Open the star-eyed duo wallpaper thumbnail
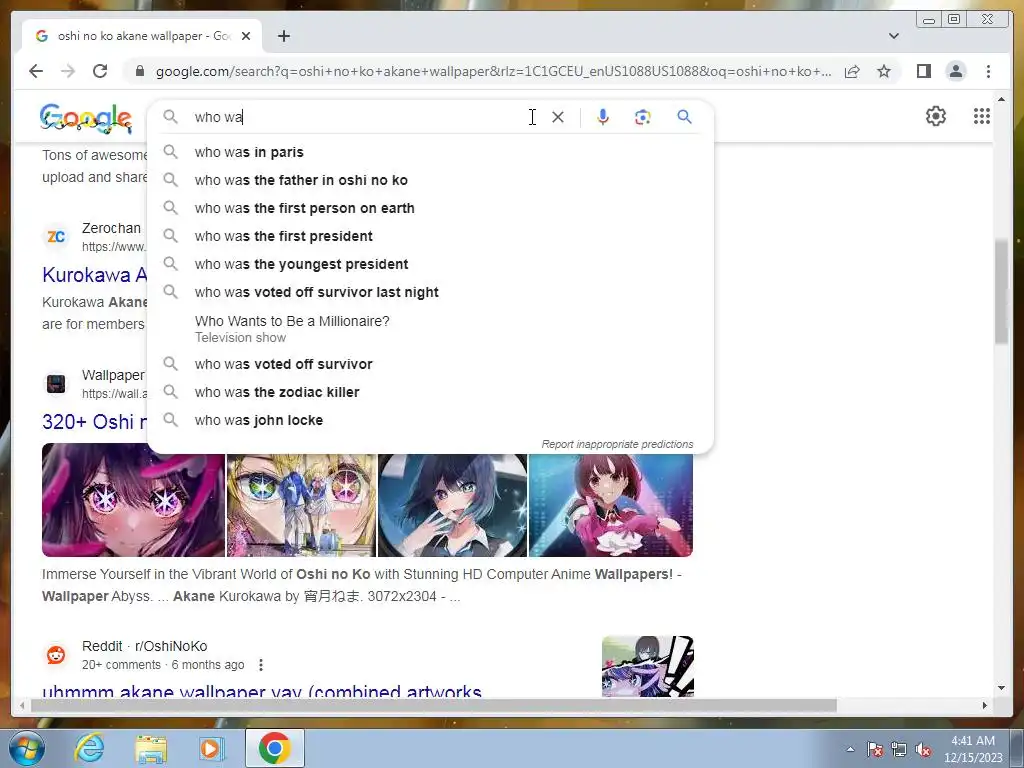1024x768 pixels. pos(301,505)
